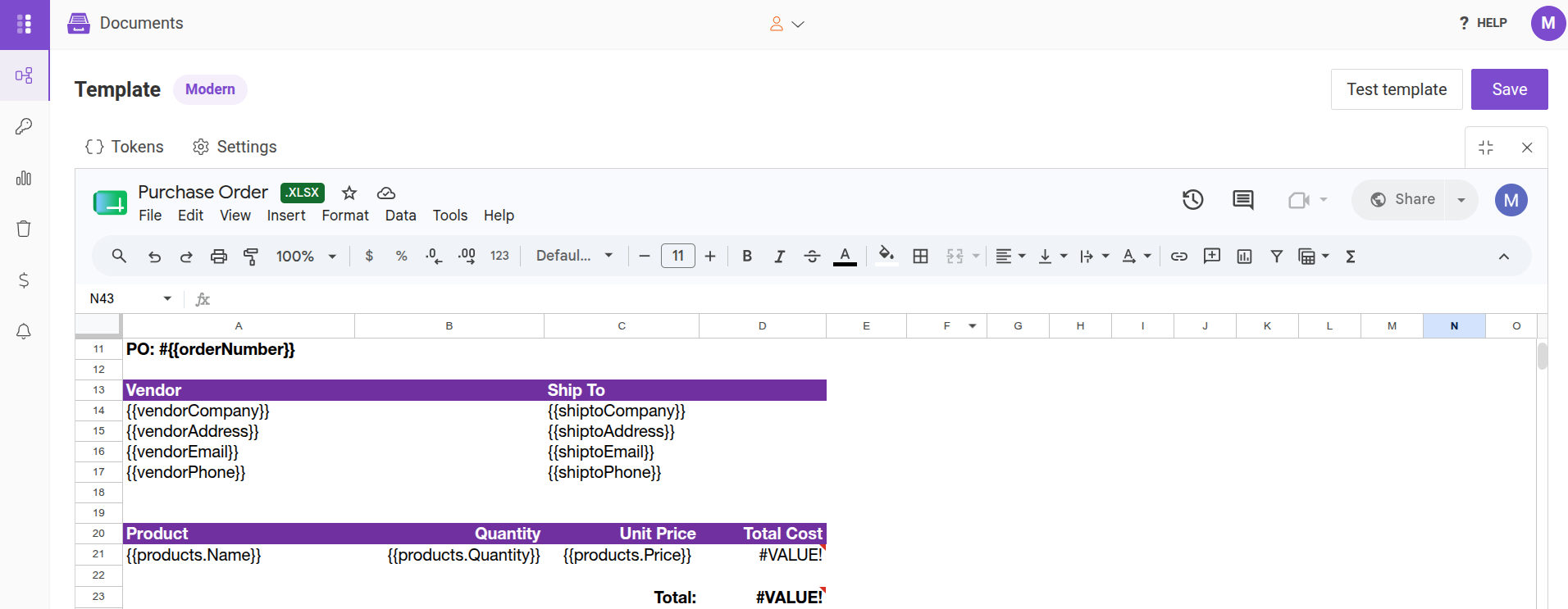The width and height of the screenshot is (1568, 609).
Task: Open the notifications bell sidebar icon
Action: click(24, 331)
